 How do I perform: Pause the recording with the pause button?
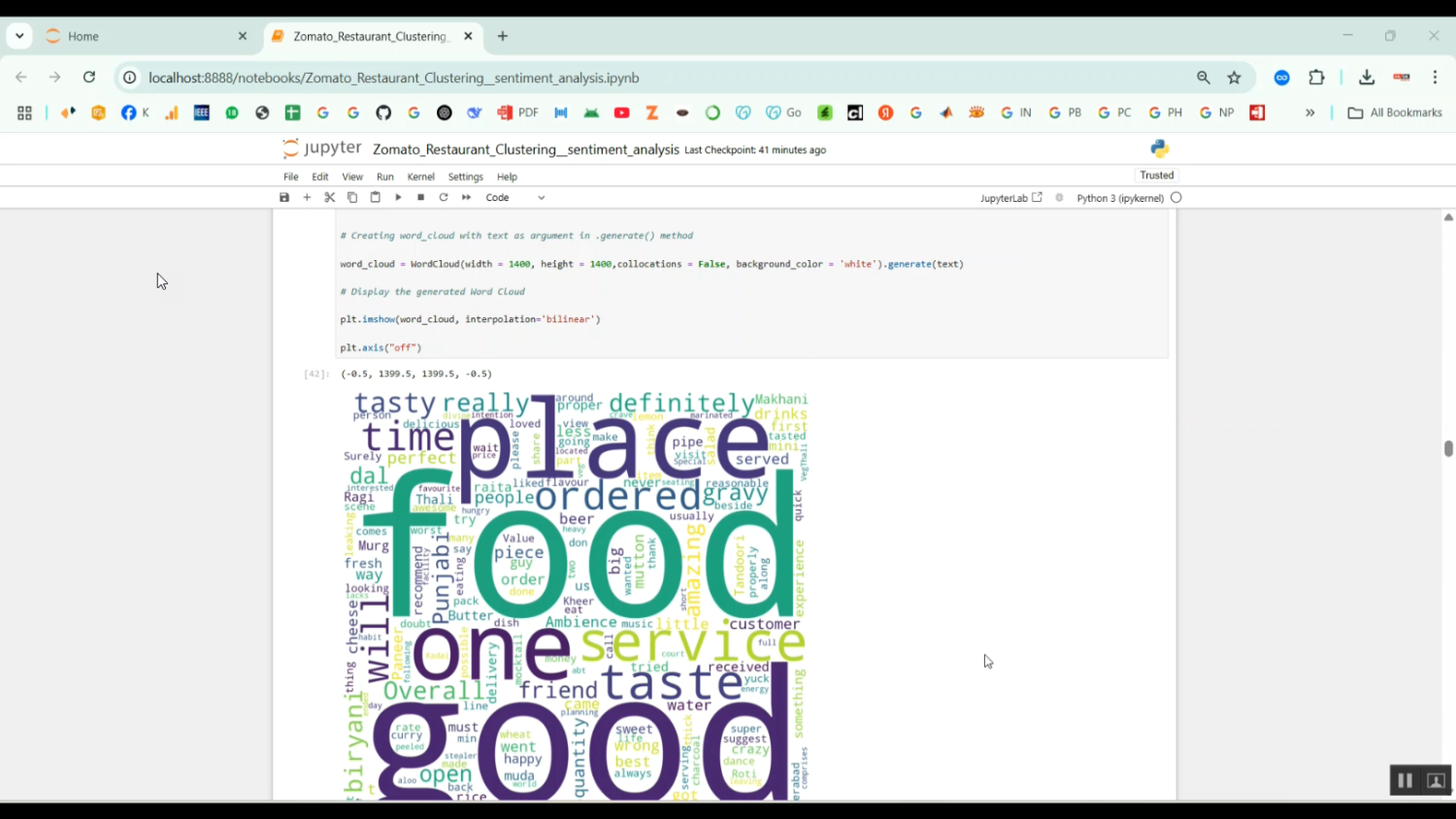coord(1405,780)
